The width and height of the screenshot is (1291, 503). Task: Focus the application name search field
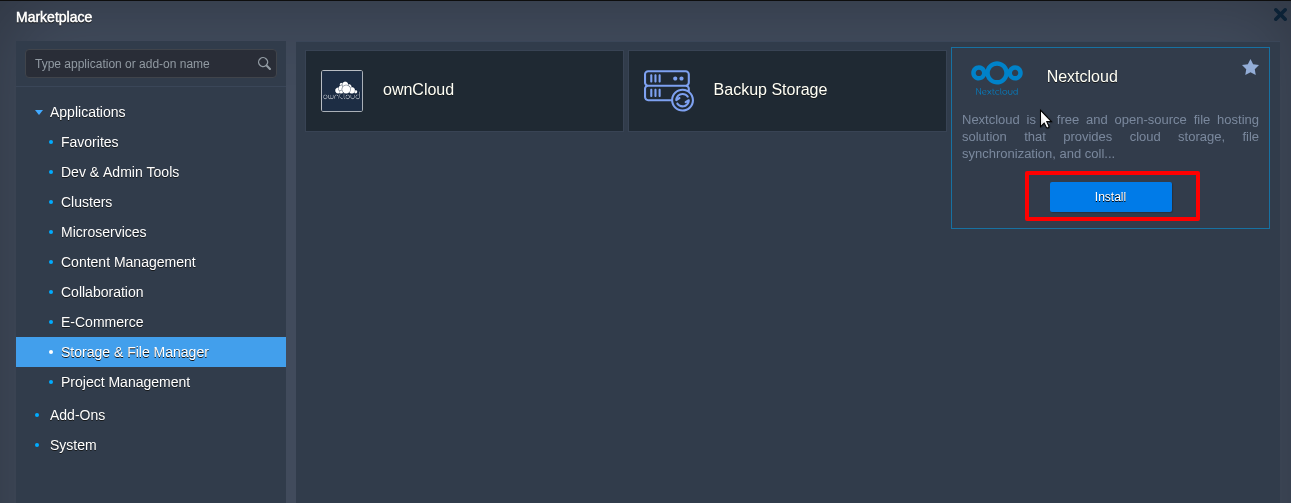[x=140, y=64]
